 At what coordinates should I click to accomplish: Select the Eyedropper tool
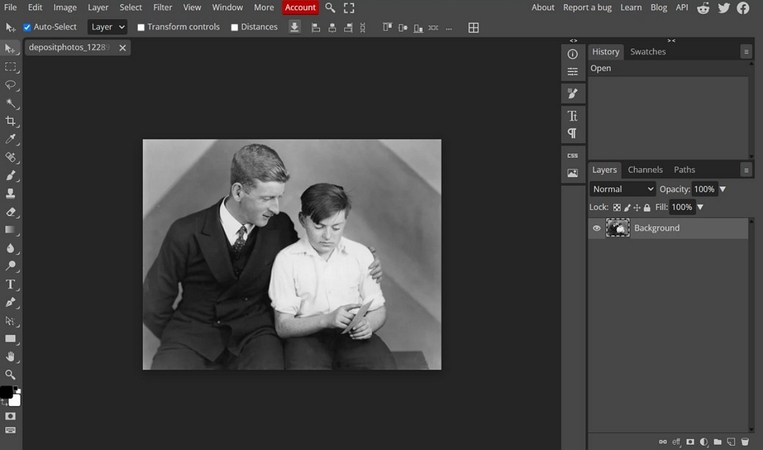pyautogui.click(x=10, y=139)
